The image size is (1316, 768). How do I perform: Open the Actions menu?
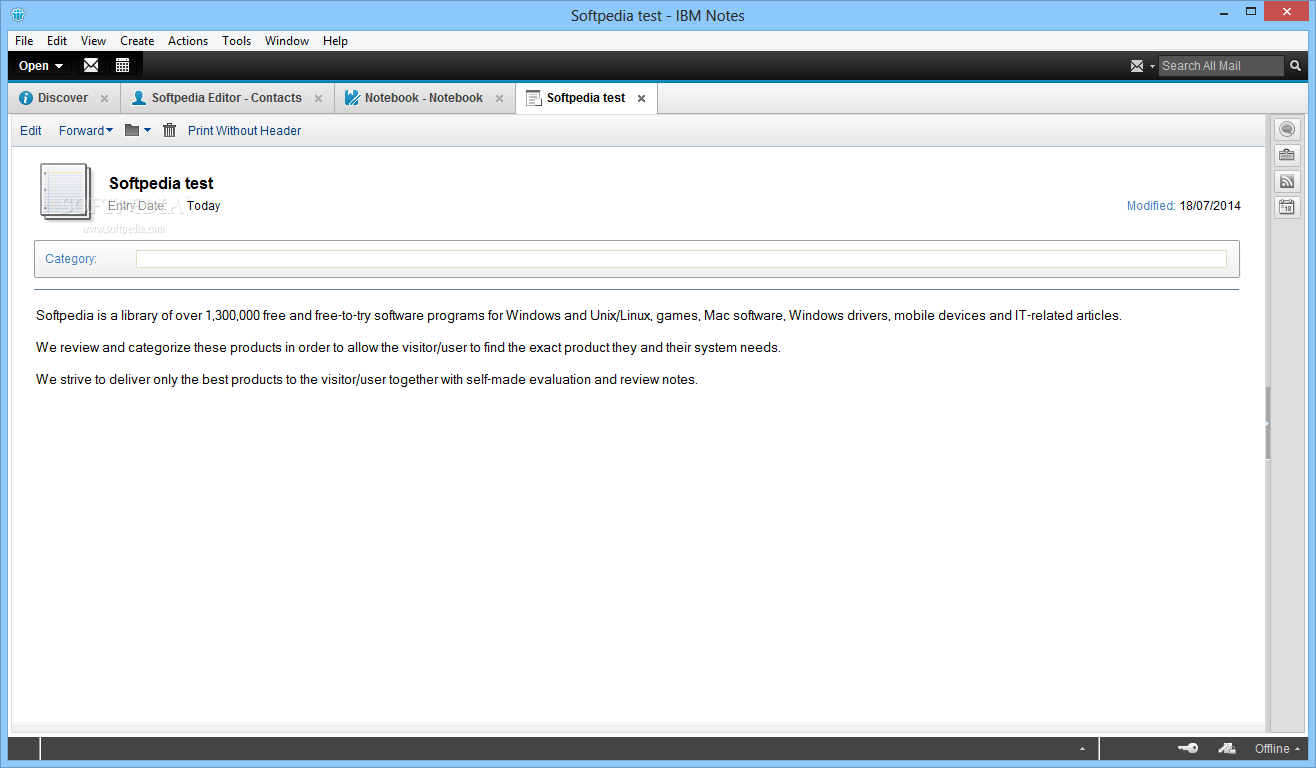click(188, 41)
